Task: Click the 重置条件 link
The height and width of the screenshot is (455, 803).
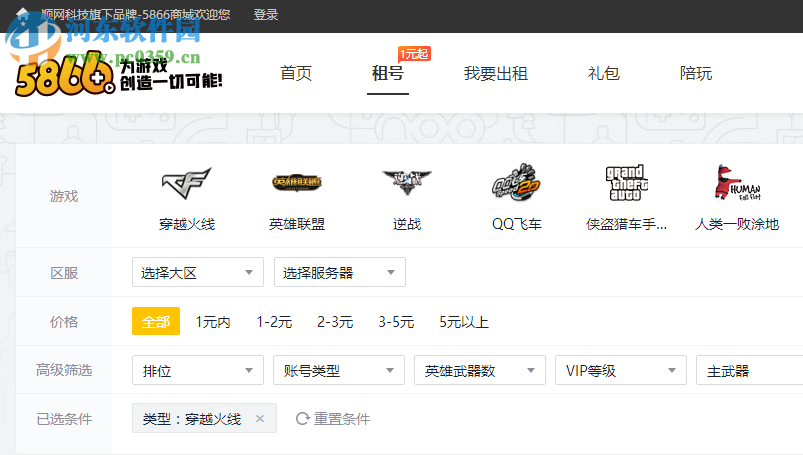Action: click(342, 419)
